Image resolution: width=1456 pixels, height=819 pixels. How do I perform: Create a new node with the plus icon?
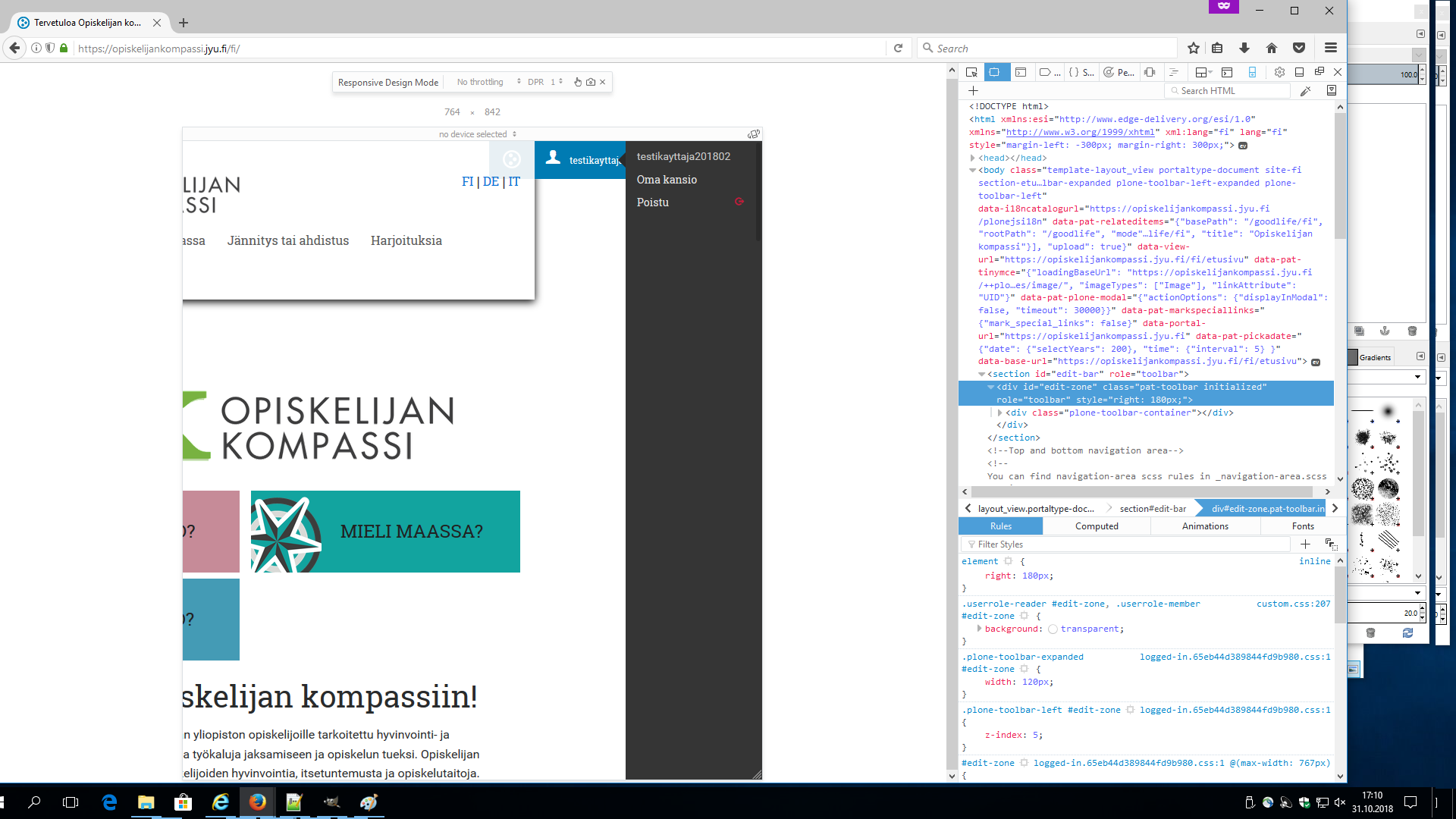[x=973, y=90]
